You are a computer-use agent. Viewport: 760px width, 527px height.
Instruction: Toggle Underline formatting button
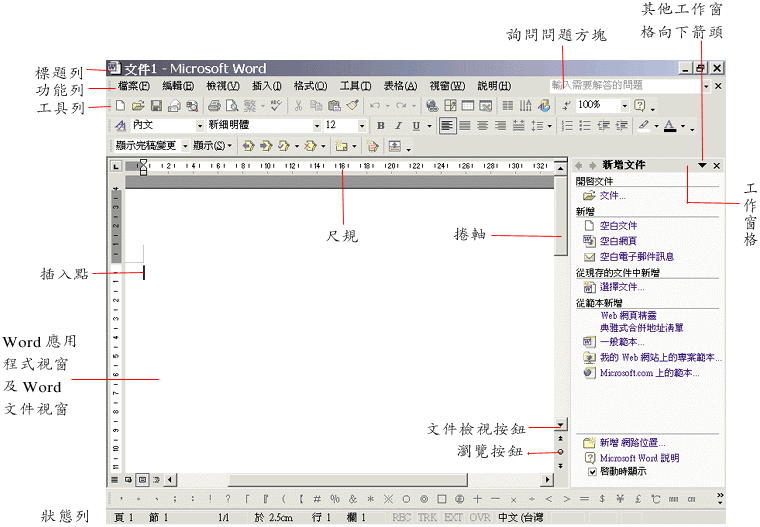click(416, 126)
